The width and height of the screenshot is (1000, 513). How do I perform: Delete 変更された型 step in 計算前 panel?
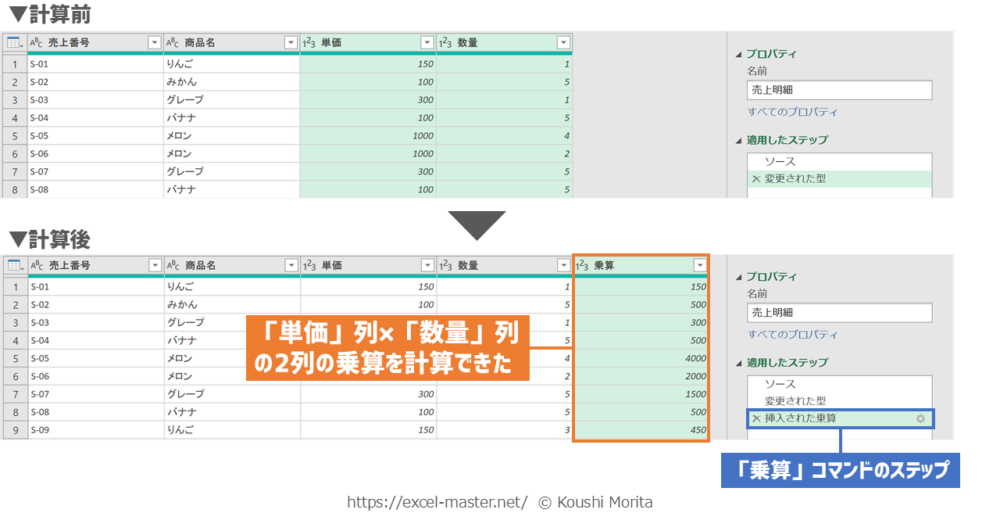pyautogui.click(x=756, y=179)
